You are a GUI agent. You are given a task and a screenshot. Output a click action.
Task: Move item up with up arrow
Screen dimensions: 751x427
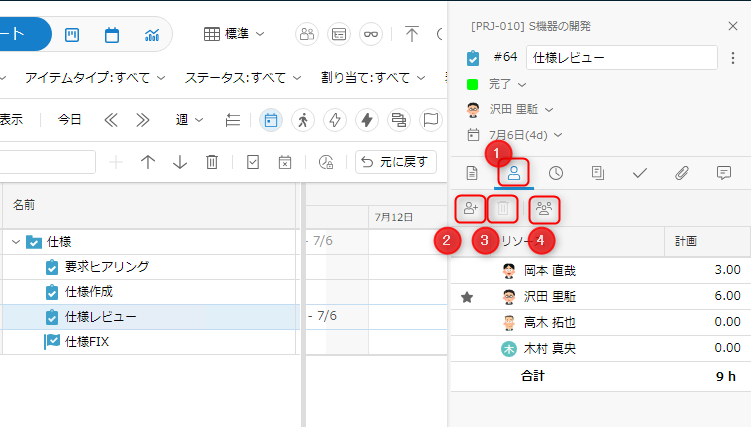coord(148,162)
